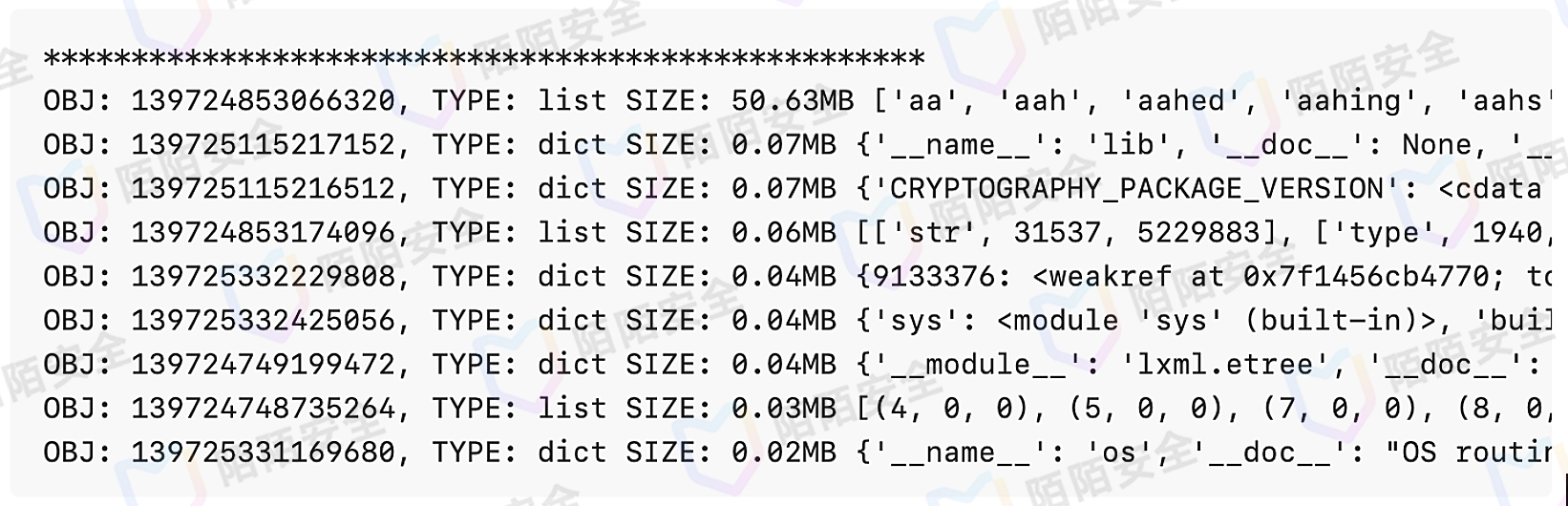This screenshot has width=1568, height=506.
Task: Click object ID 139724853066320
Action: [x=263, y=100]
